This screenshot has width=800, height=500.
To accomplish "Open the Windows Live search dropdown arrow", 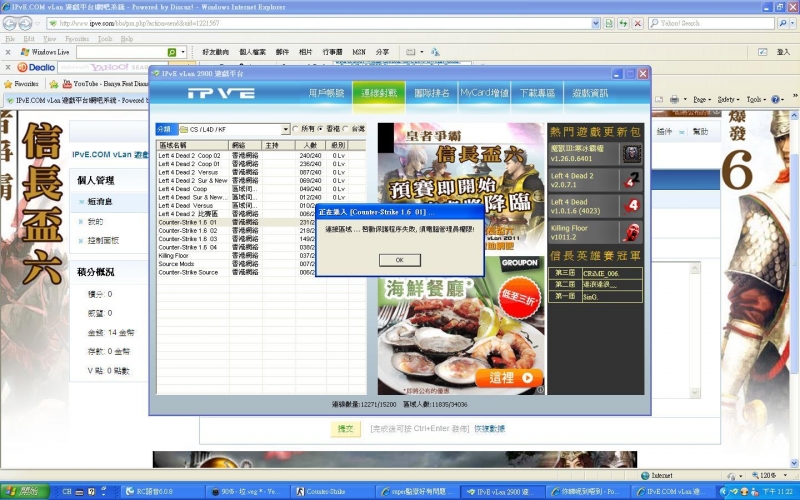I will [x=183, y=52].
